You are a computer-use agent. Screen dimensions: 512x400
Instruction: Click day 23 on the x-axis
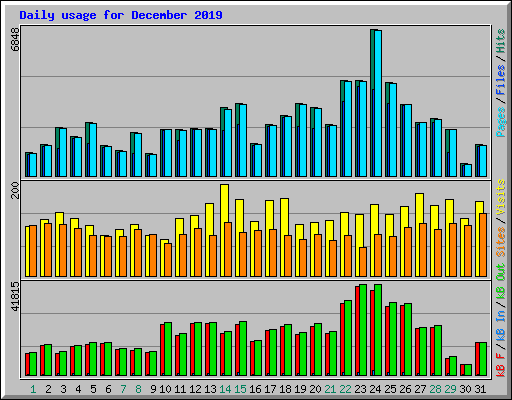click(x=360, y=389)
